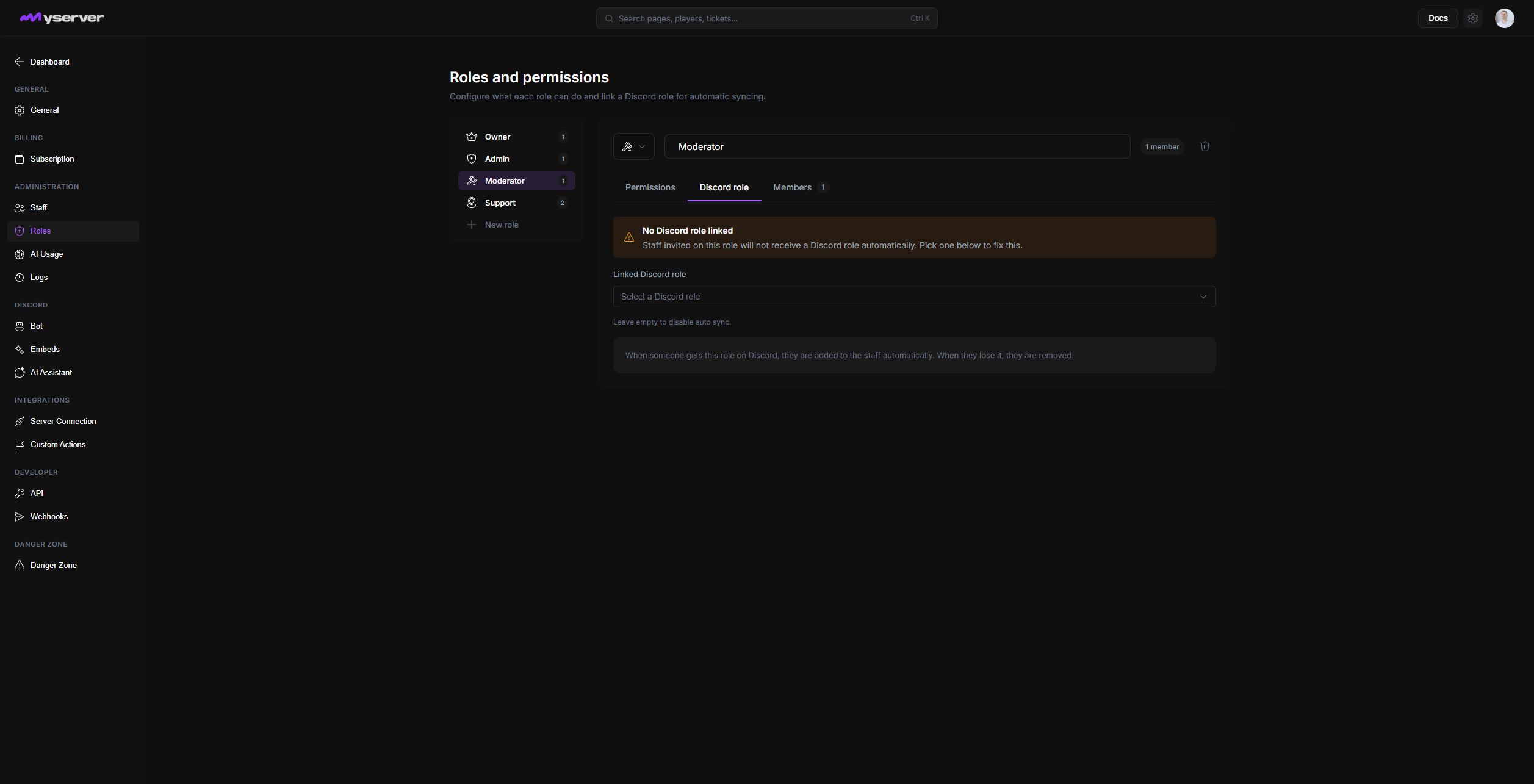The width and height of the screenshot is (1534, 784).
Task: Click the trash icon to delete Moderator role
Action: click(x=1205, y=146)
